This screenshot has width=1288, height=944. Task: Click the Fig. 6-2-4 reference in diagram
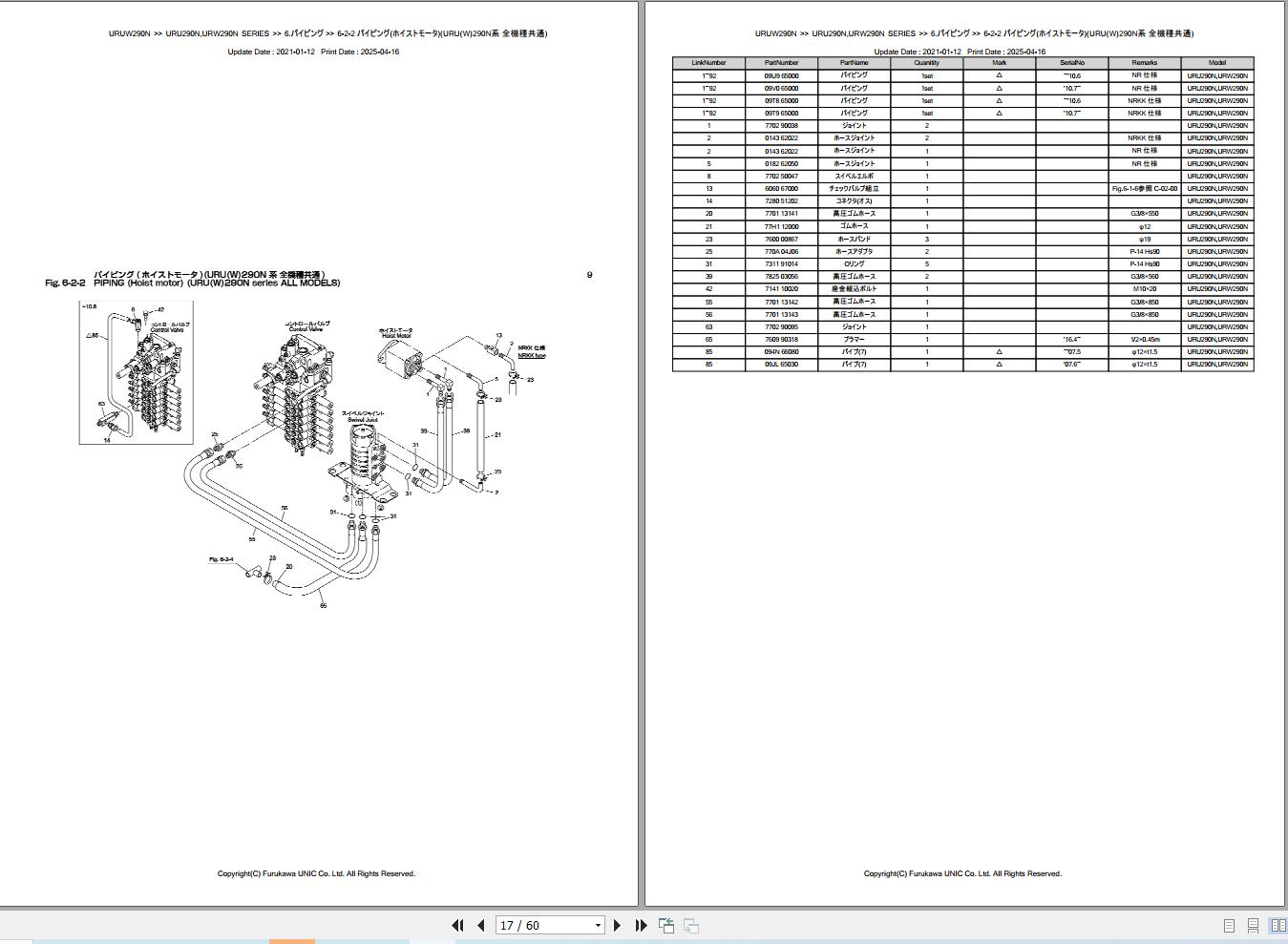[222, 559]
